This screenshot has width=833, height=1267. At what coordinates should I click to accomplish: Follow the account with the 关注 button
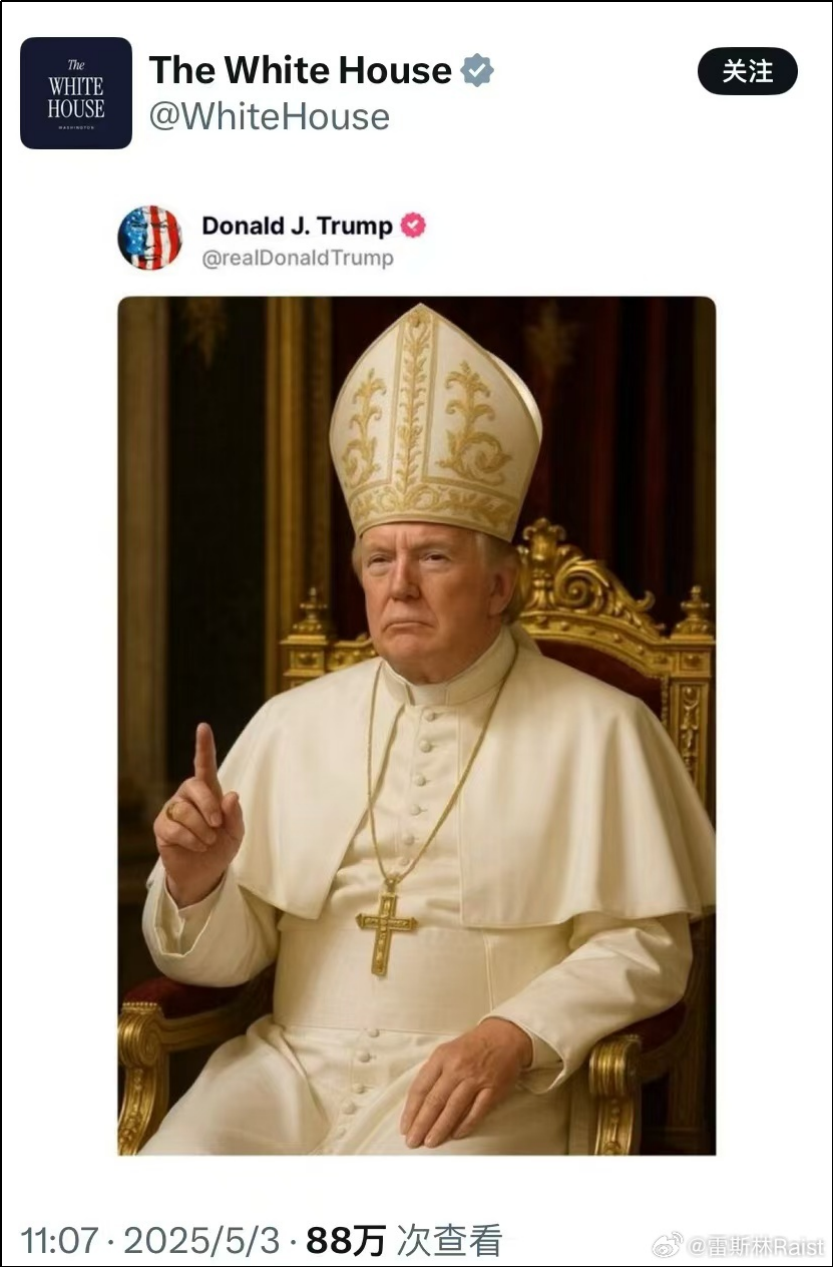(747, 72)
